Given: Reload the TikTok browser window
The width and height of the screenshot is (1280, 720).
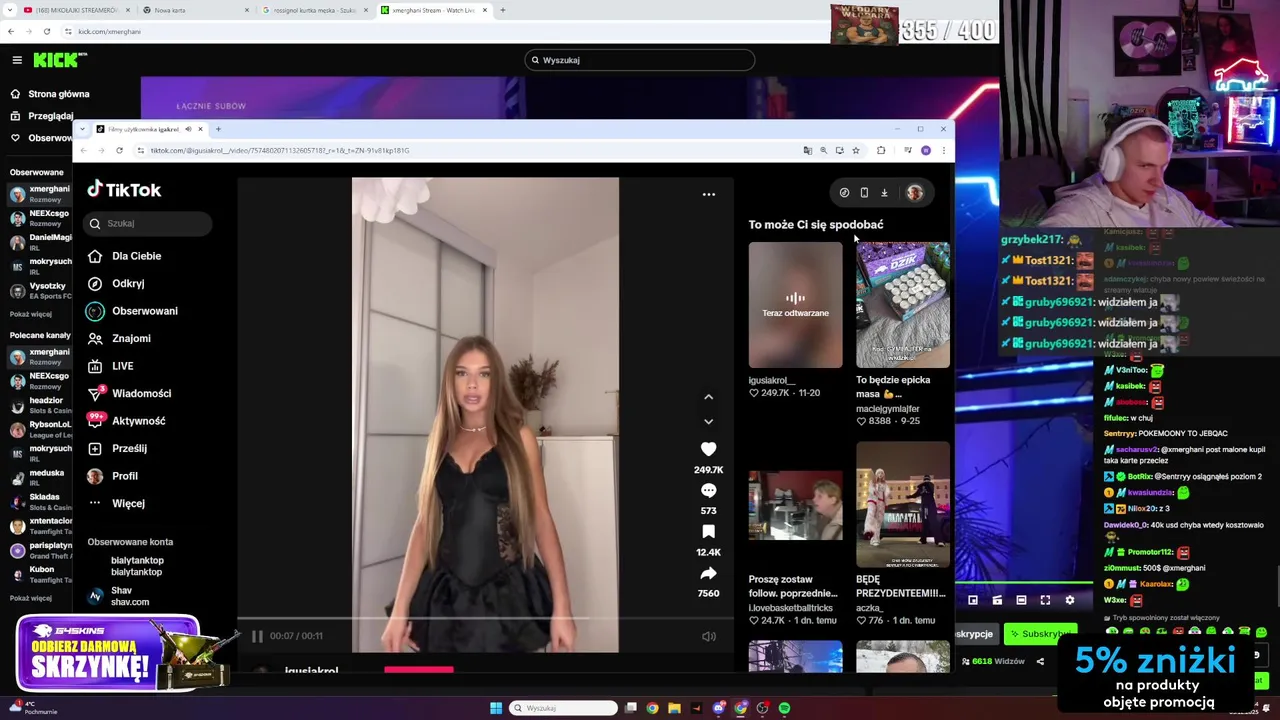Looking at the screenshot, I should click(x=119, y=151).
